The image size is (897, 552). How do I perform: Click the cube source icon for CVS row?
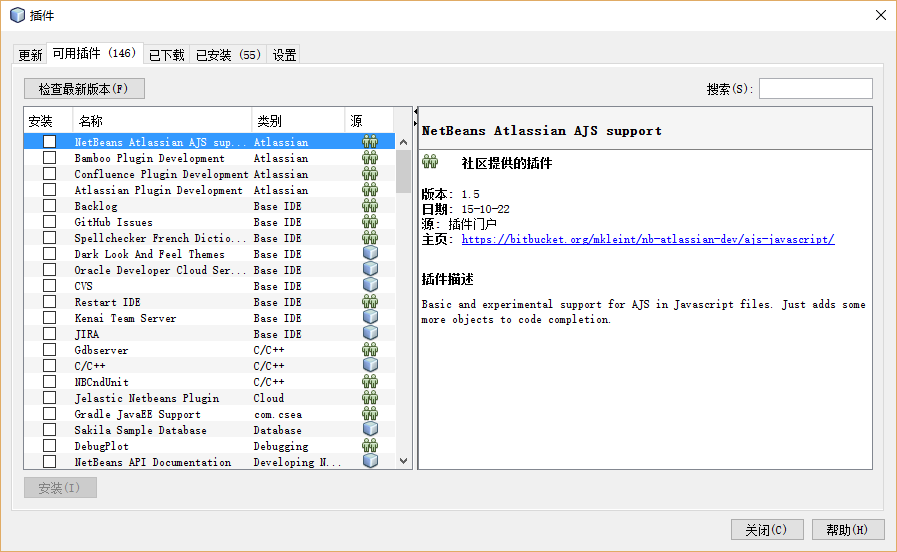click(x=370, y=286)
